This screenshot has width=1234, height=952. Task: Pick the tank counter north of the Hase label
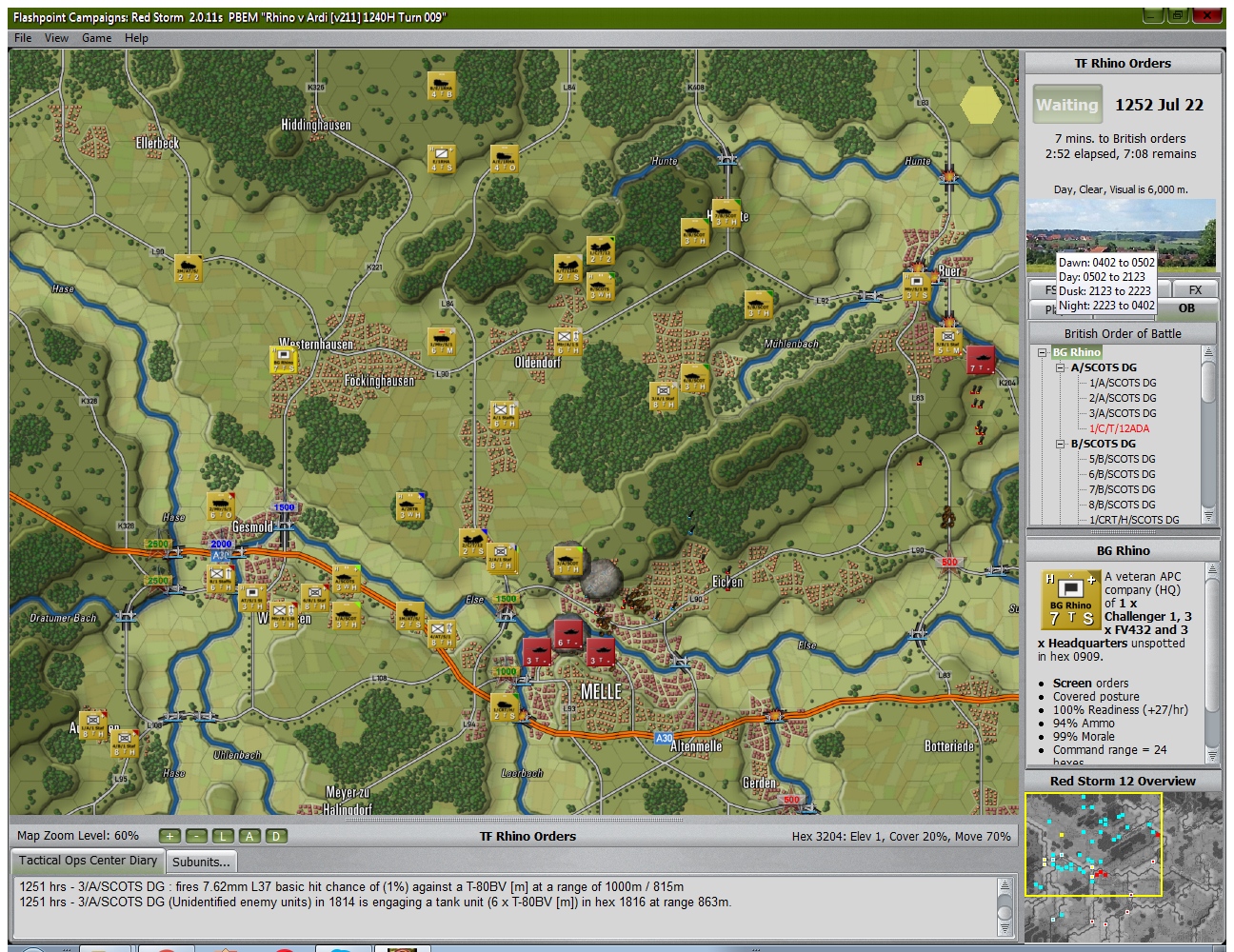188,268
